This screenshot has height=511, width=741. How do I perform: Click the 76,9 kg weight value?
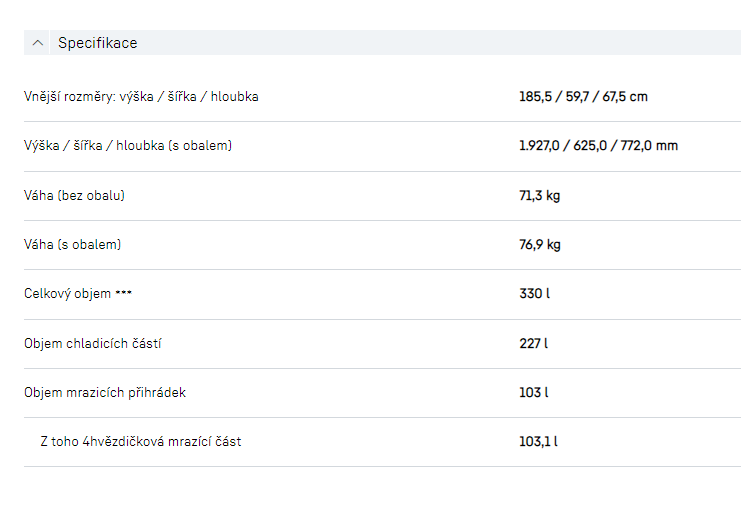(539, 244)
